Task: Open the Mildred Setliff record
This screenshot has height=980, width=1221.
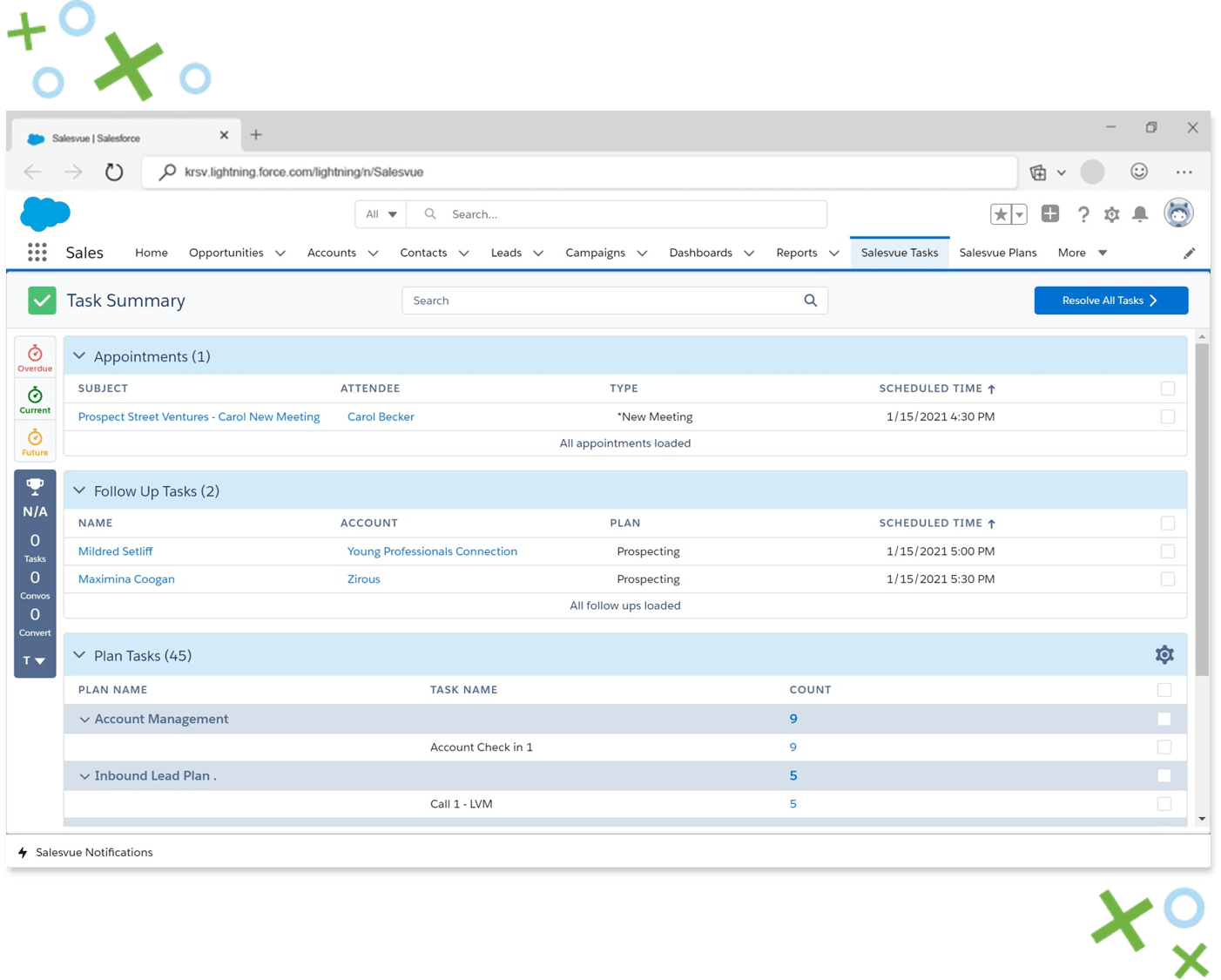Action: click(115, 551)
